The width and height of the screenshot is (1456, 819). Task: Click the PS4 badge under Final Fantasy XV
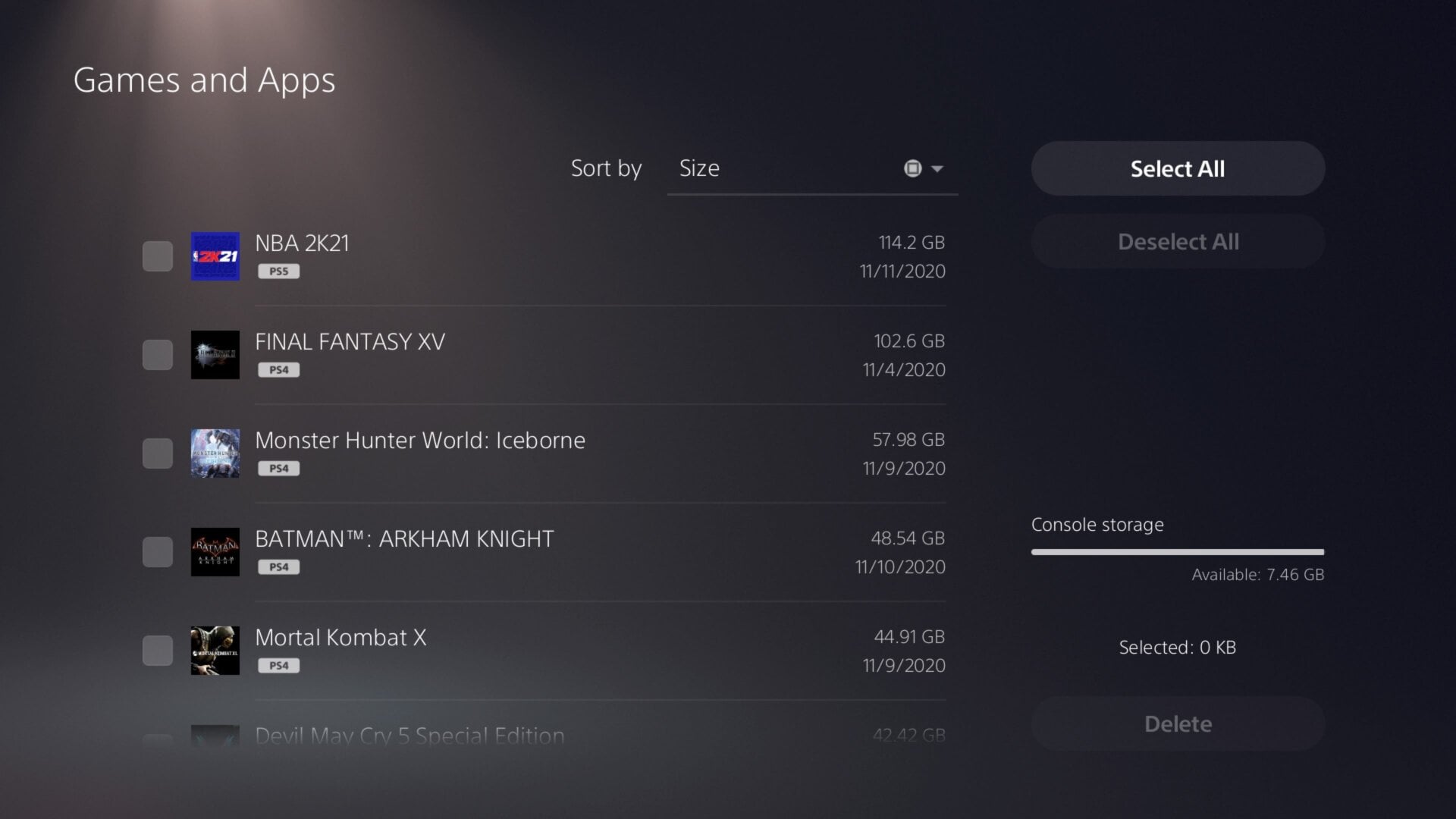pyautogui.click(x=278, y=370)
